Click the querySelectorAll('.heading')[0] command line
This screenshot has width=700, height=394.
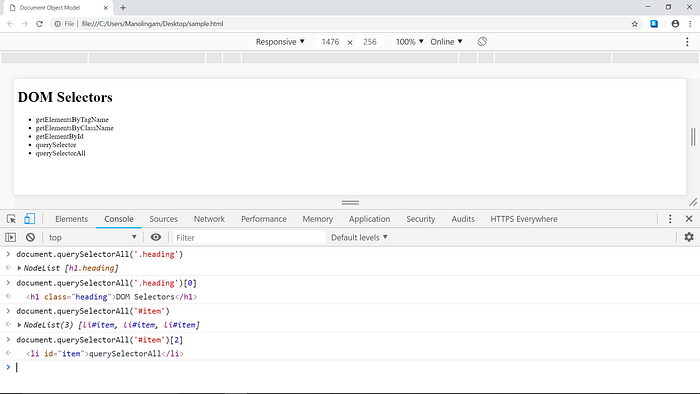(106, 283)
